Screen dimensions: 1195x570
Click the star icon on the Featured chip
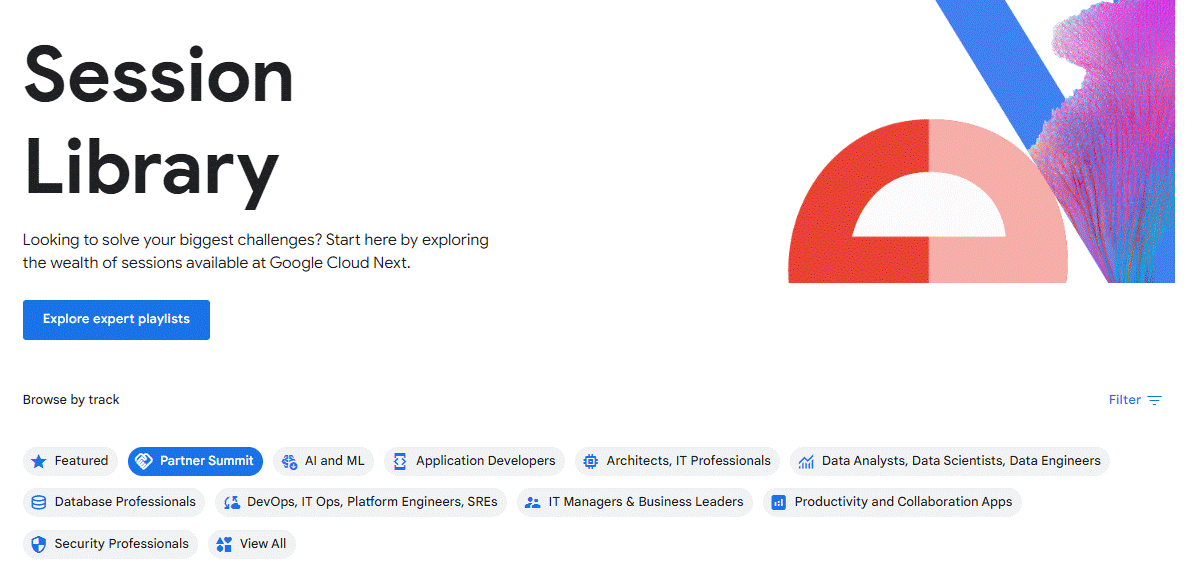pyautogui.click(x=39, y=461)
